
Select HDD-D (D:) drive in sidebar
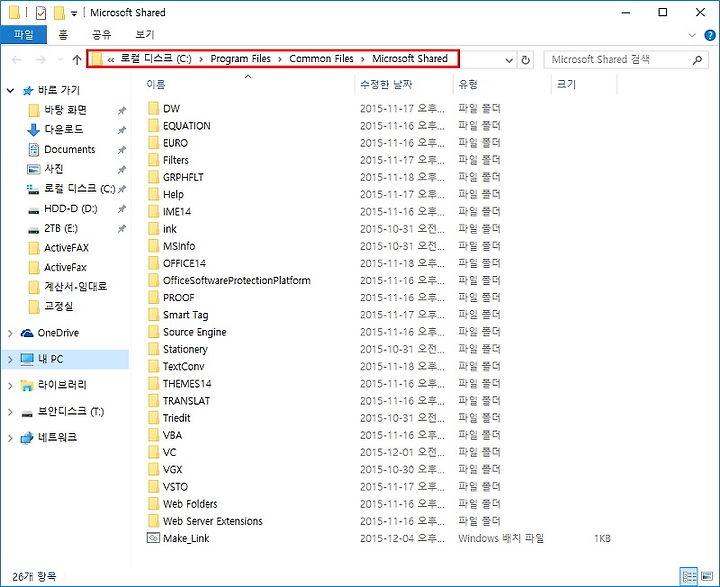(70, 209)
